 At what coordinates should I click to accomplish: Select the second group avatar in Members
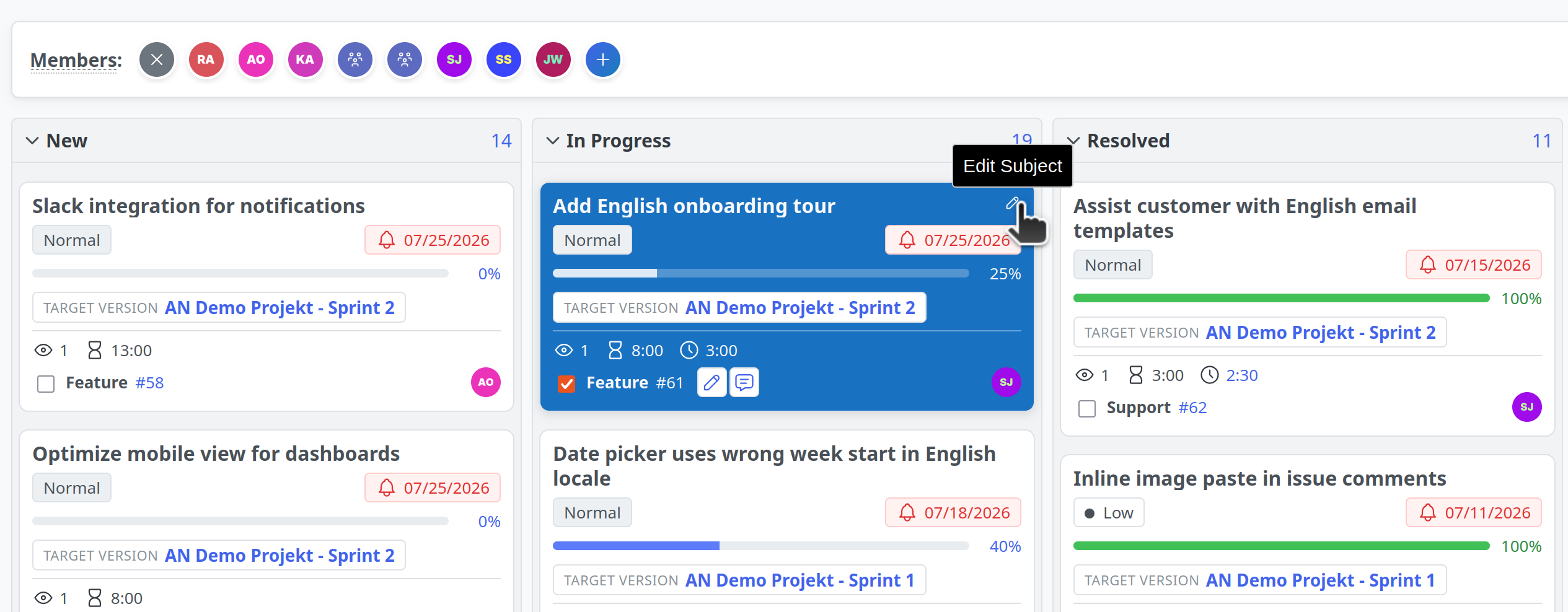405,59
